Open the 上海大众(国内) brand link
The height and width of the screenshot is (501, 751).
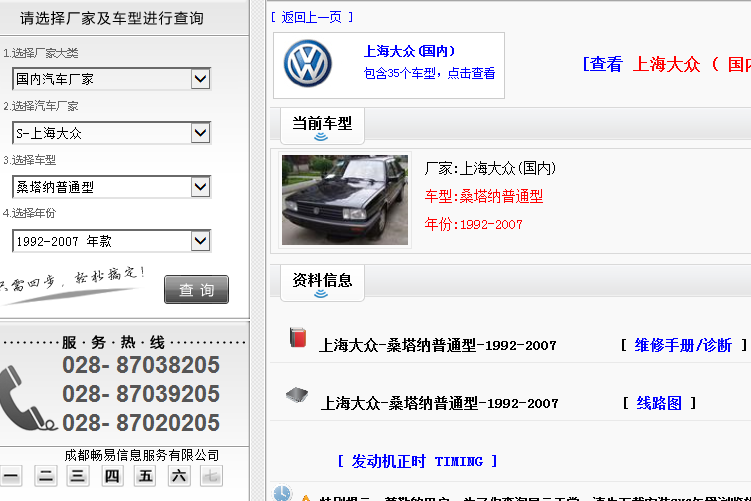pos(409,51)
